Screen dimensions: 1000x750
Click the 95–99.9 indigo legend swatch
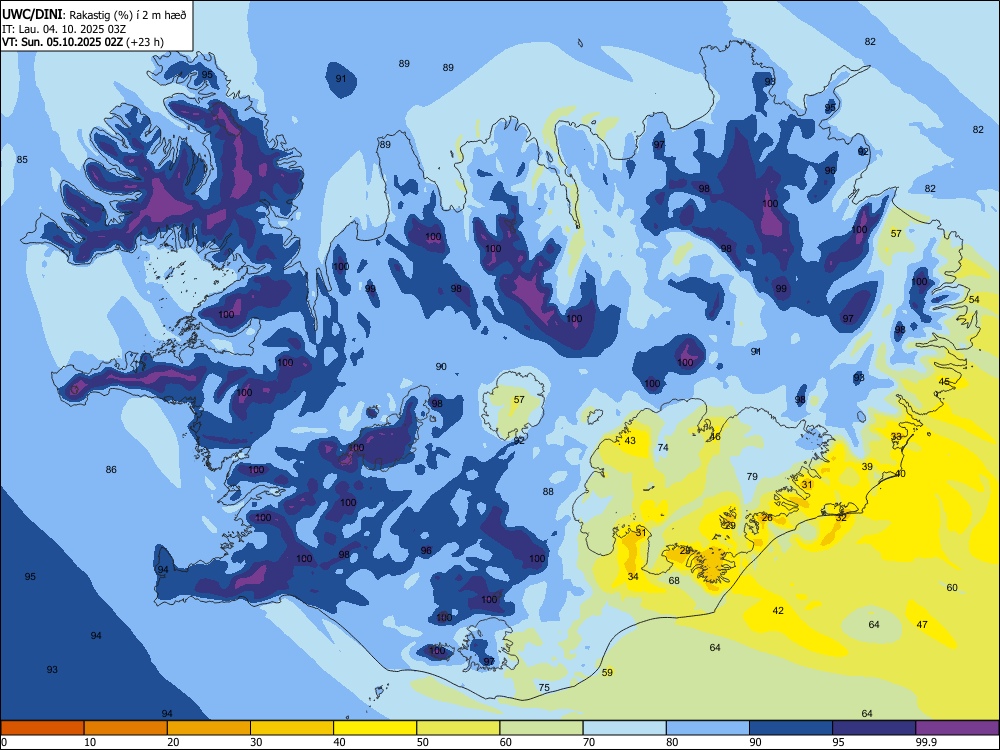[x=874, y=728]
